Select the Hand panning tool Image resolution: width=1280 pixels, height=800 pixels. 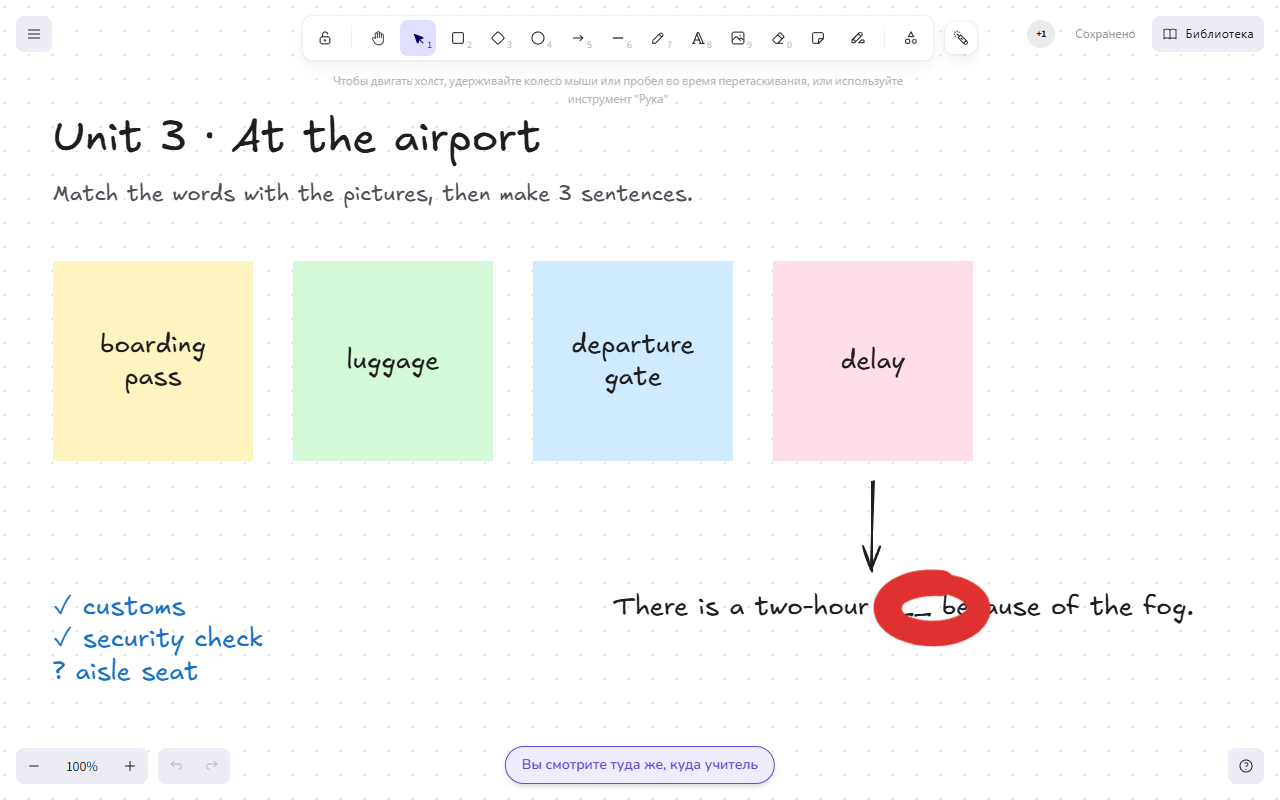tap(378, 38)
